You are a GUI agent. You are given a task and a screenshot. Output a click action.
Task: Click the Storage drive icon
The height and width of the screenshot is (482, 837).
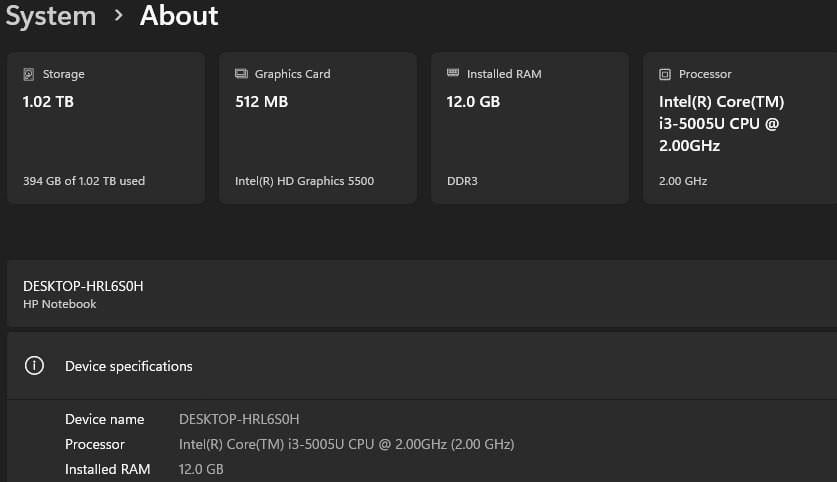pos(29,74)
